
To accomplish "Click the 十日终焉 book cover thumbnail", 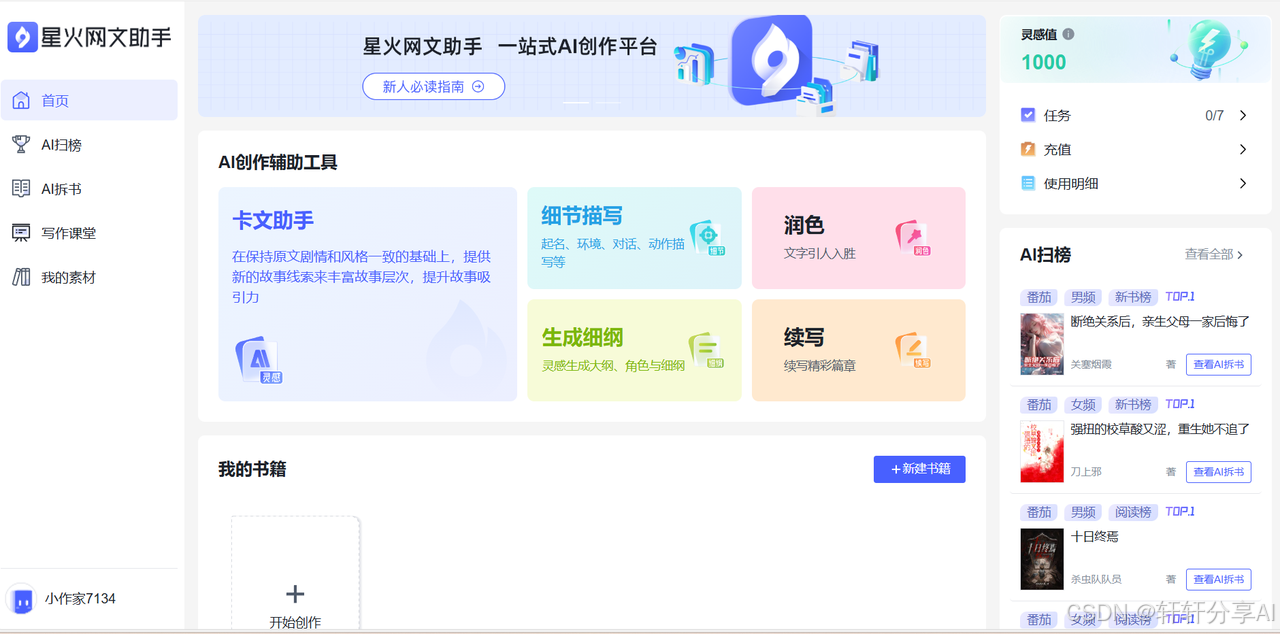I will 1041,559.
